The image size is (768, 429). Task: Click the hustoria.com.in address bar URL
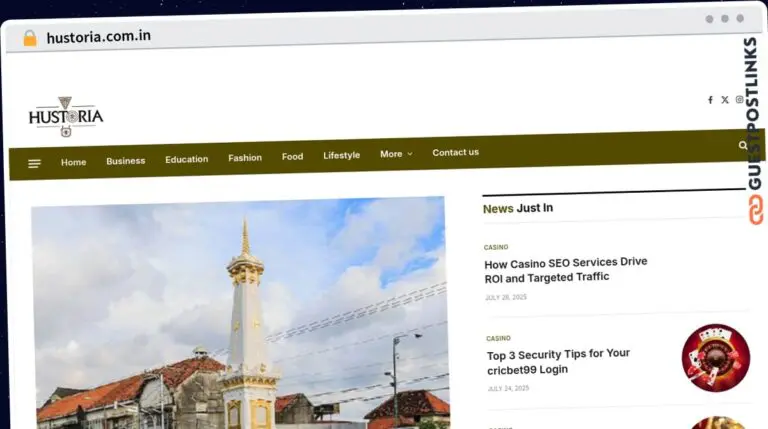coord(99,37)
